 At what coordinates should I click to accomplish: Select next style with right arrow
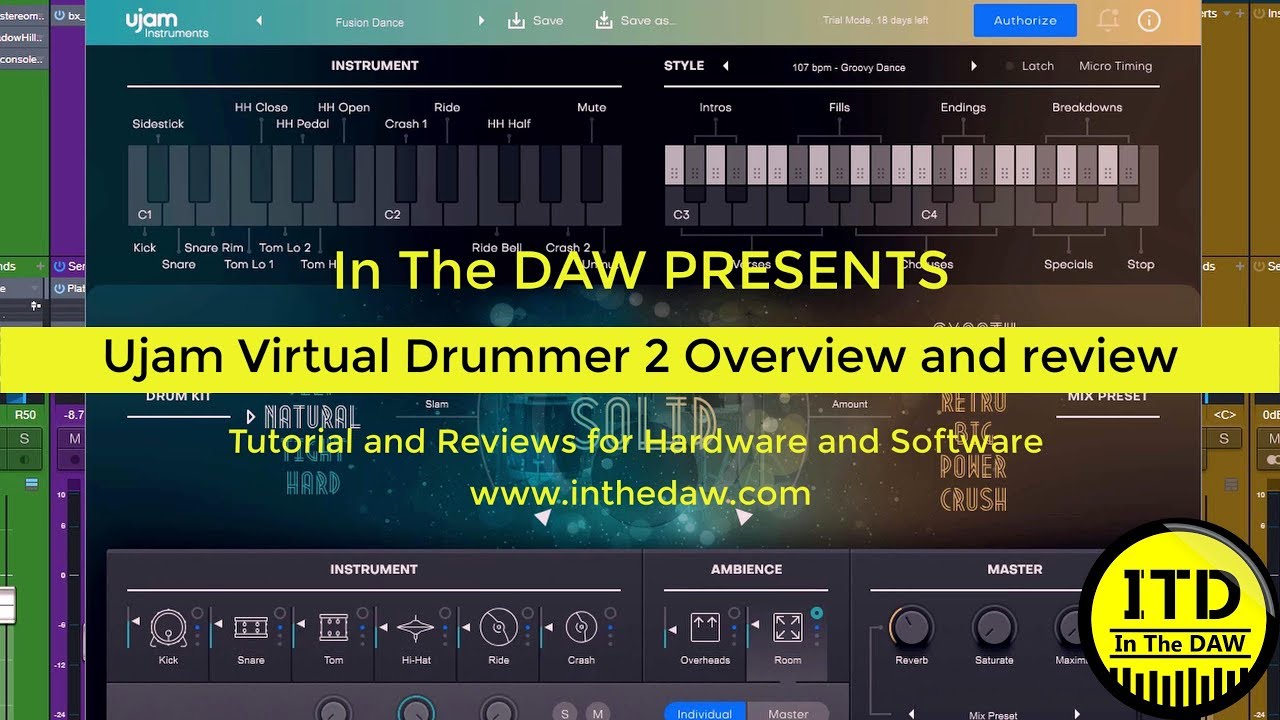(x=973, y=66)
